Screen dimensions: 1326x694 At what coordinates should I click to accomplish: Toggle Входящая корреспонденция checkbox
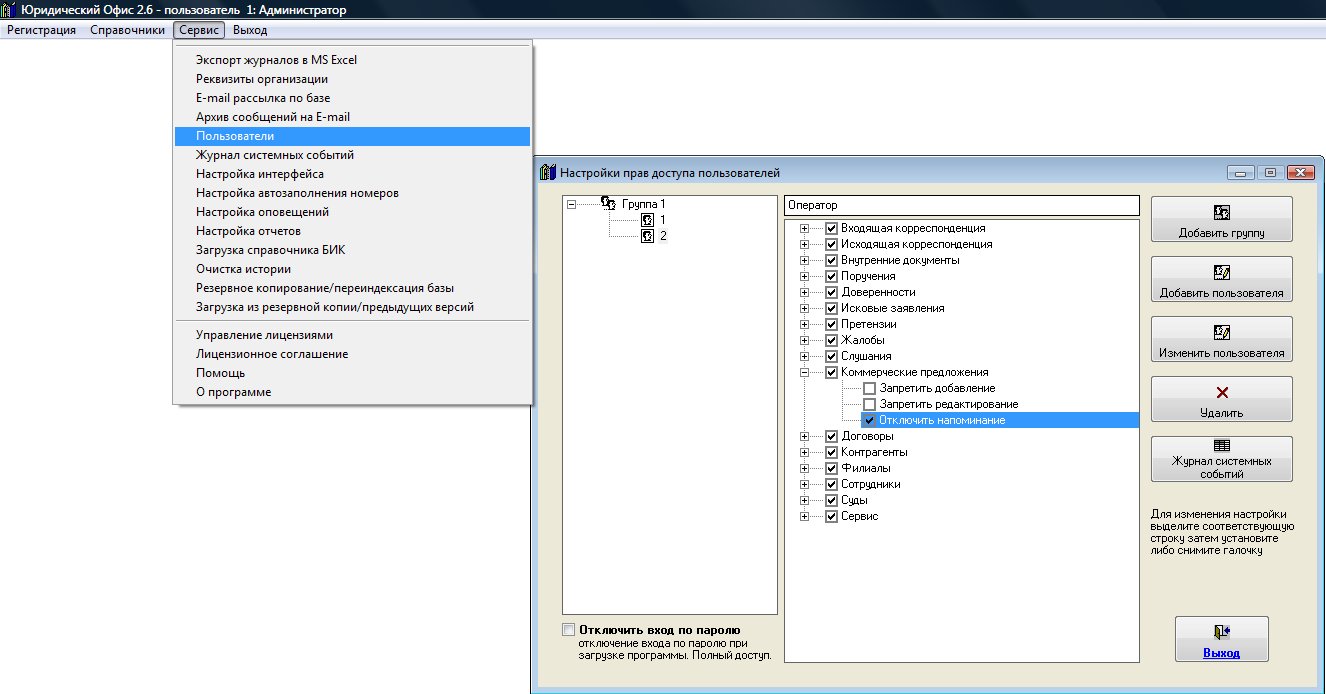[x=831, y=228]
